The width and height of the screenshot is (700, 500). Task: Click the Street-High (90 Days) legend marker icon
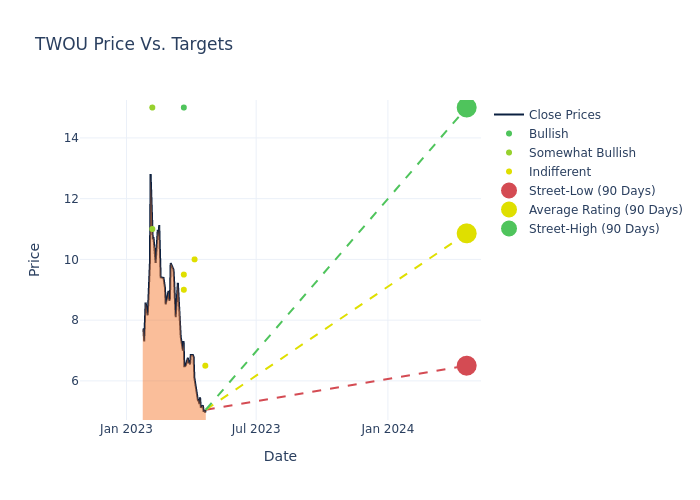pyautogui.click(x=509, y=229)
